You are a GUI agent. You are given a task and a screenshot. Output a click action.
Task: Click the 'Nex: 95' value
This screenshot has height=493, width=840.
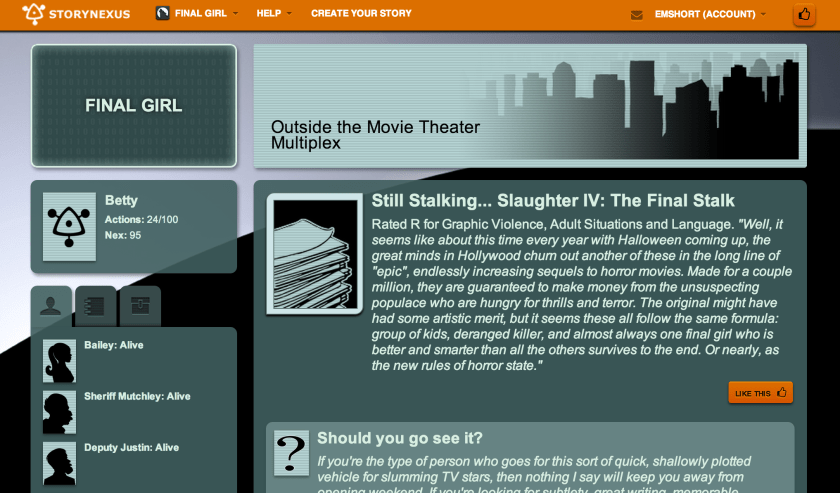coord(123,235)
